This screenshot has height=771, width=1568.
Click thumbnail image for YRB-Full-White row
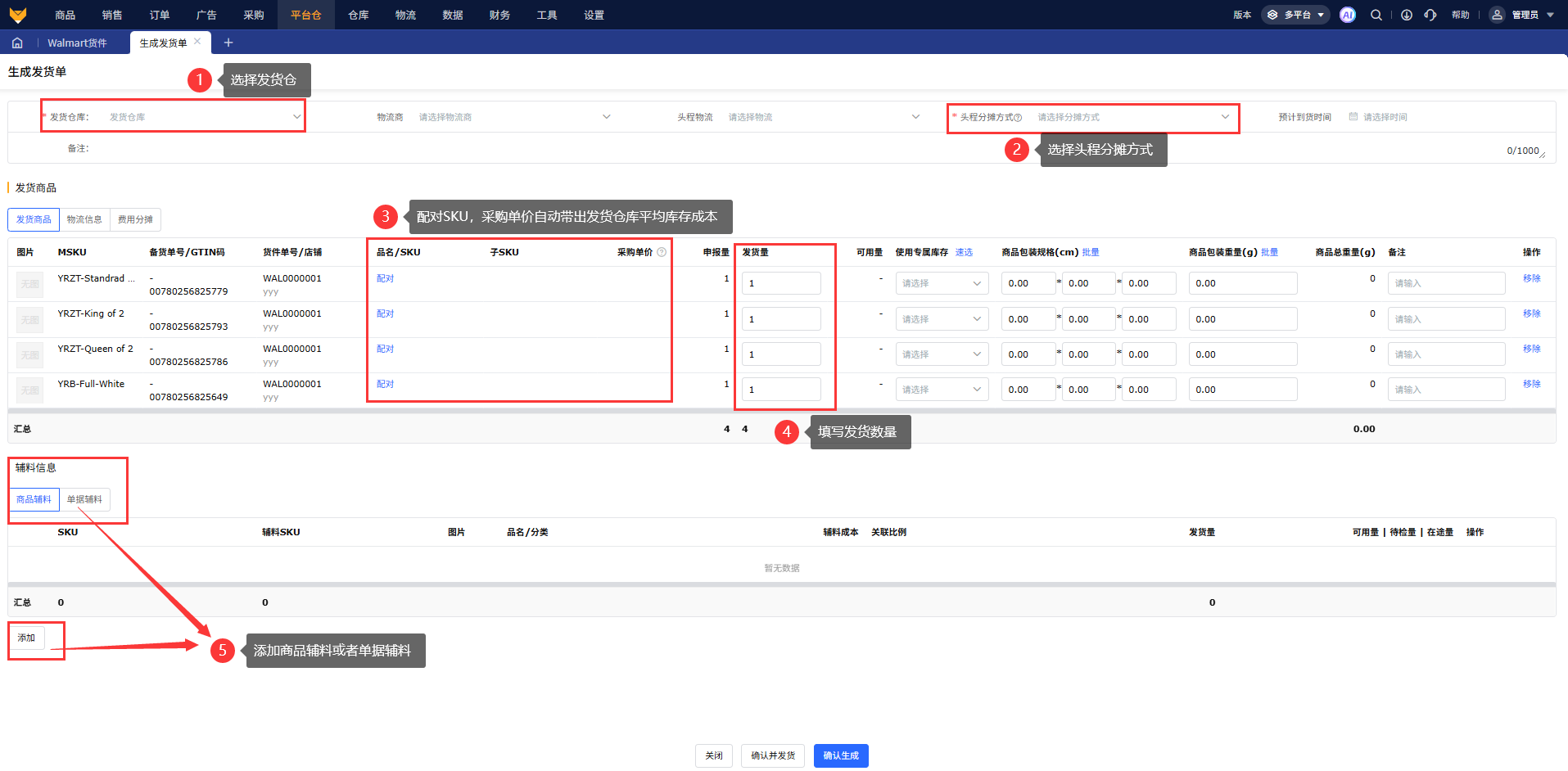click(x=29, y=390)
